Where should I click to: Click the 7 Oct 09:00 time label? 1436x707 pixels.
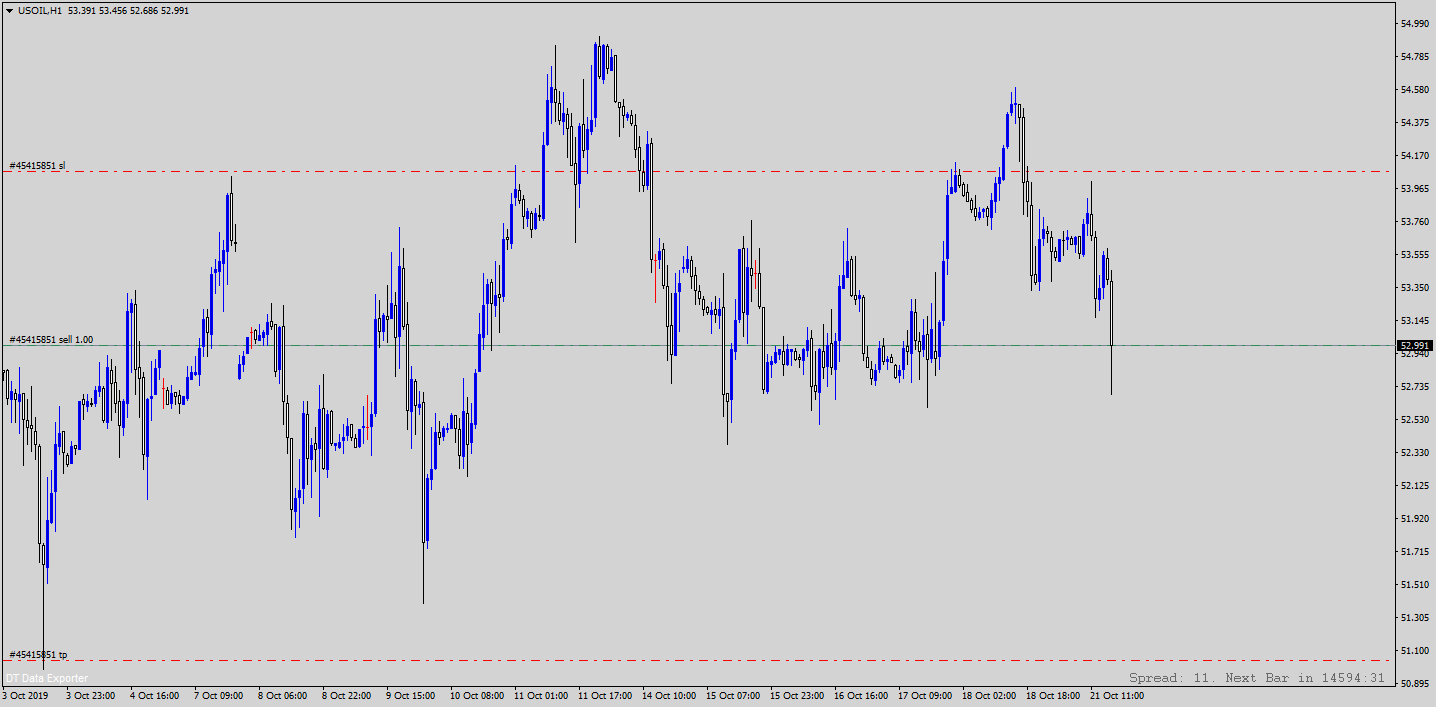218,696
